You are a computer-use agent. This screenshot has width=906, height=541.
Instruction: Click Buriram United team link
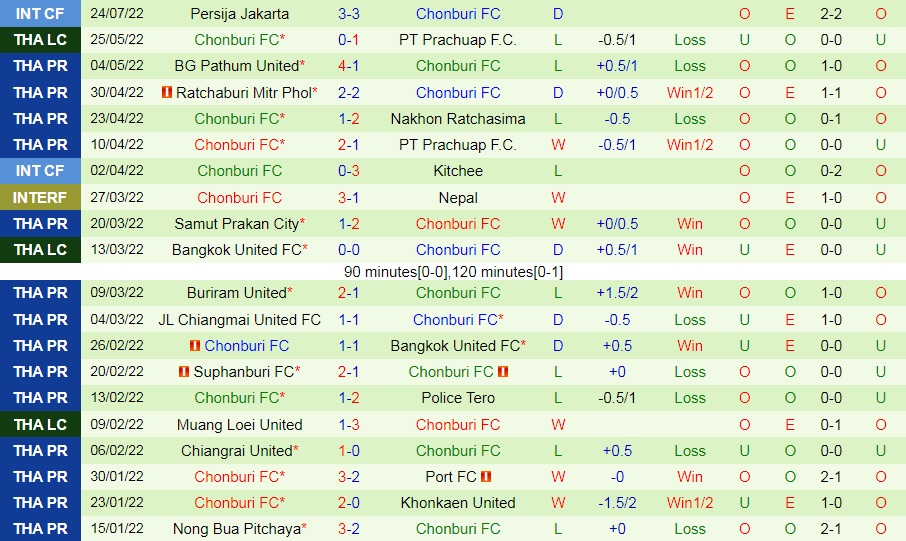236,293
